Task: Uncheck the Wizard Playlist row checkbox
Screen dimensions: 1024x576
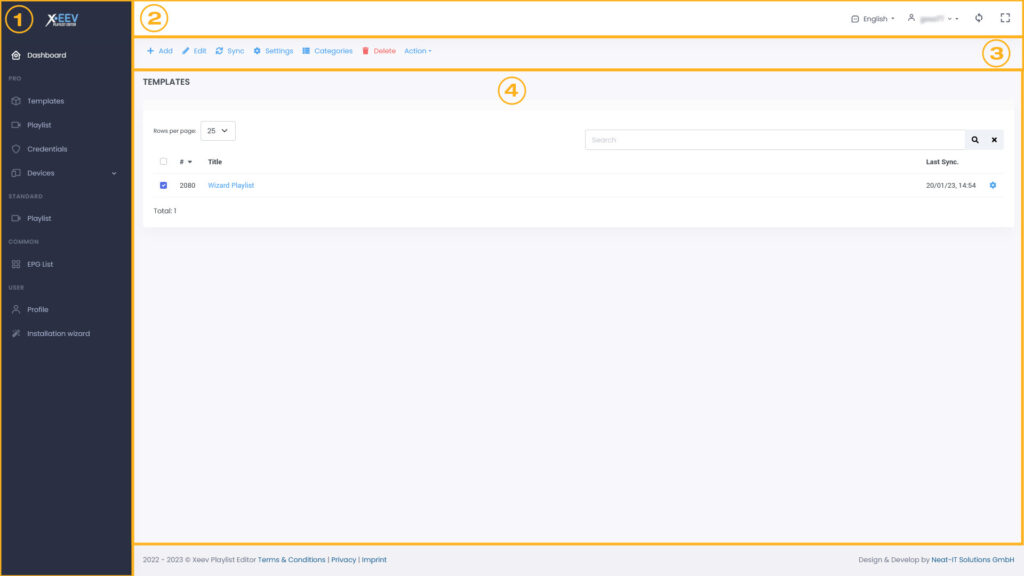Action: (x=164, y=185)
